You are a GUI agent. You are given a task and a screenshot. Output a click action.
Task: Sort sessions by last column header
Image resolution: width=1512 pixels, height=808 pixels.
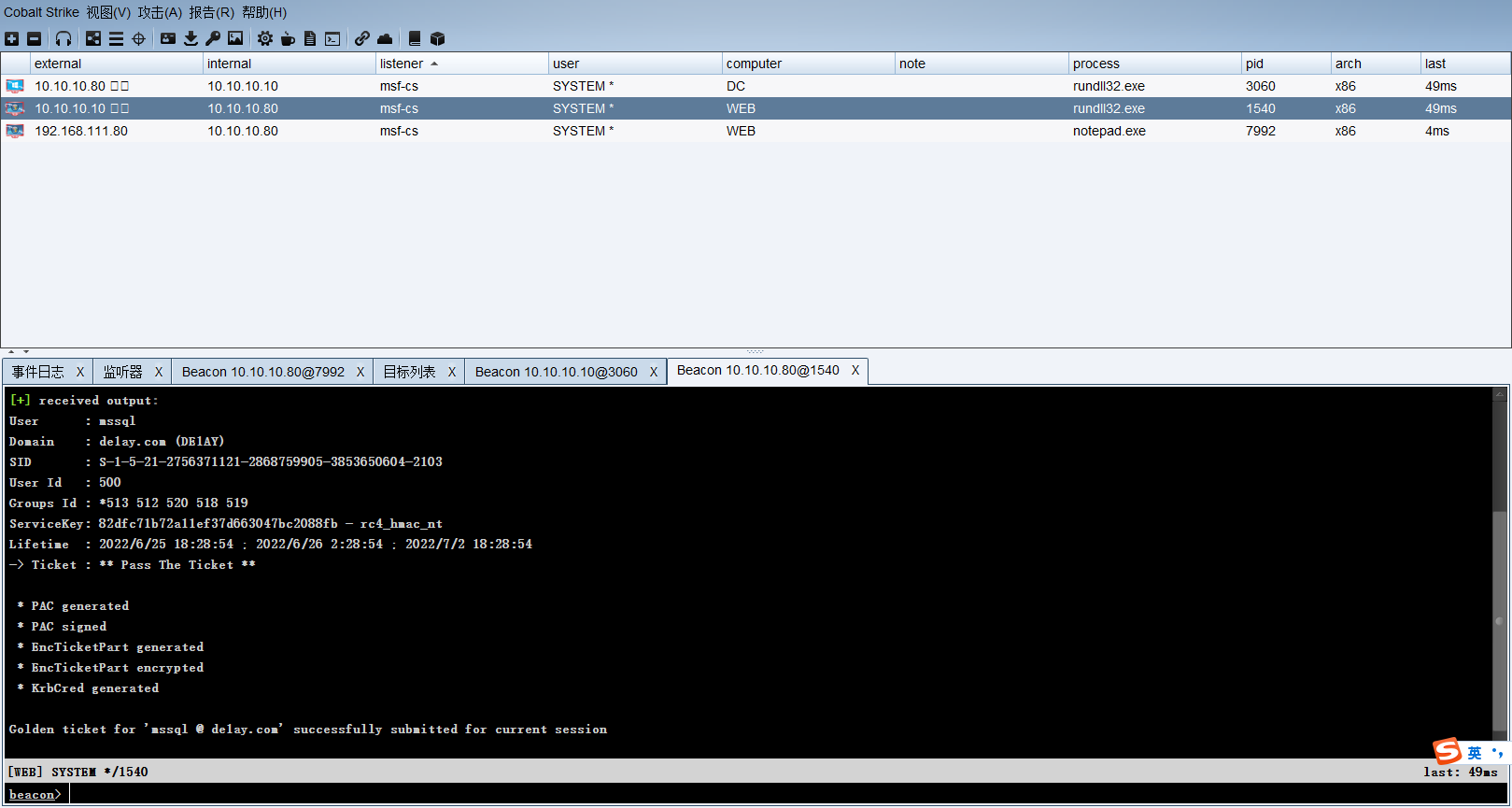1465,64
